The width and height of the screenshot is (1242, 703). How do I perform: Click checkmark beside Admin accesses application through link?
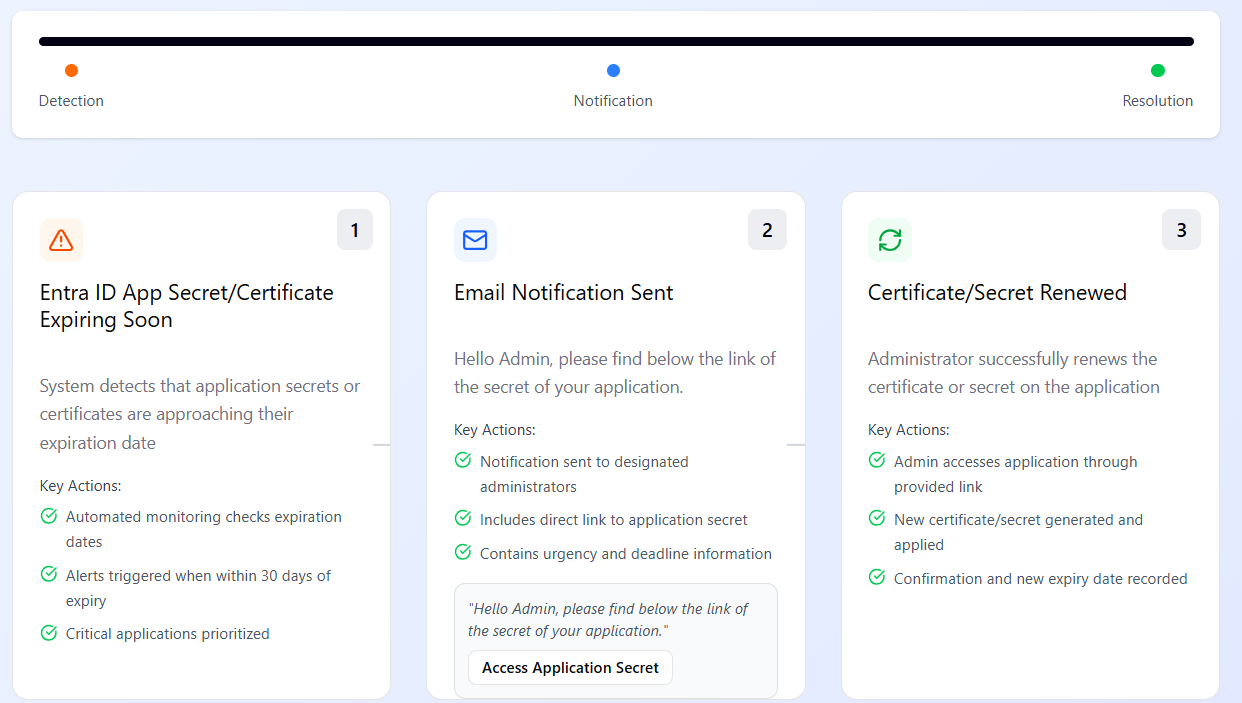[x=877, y=460]
